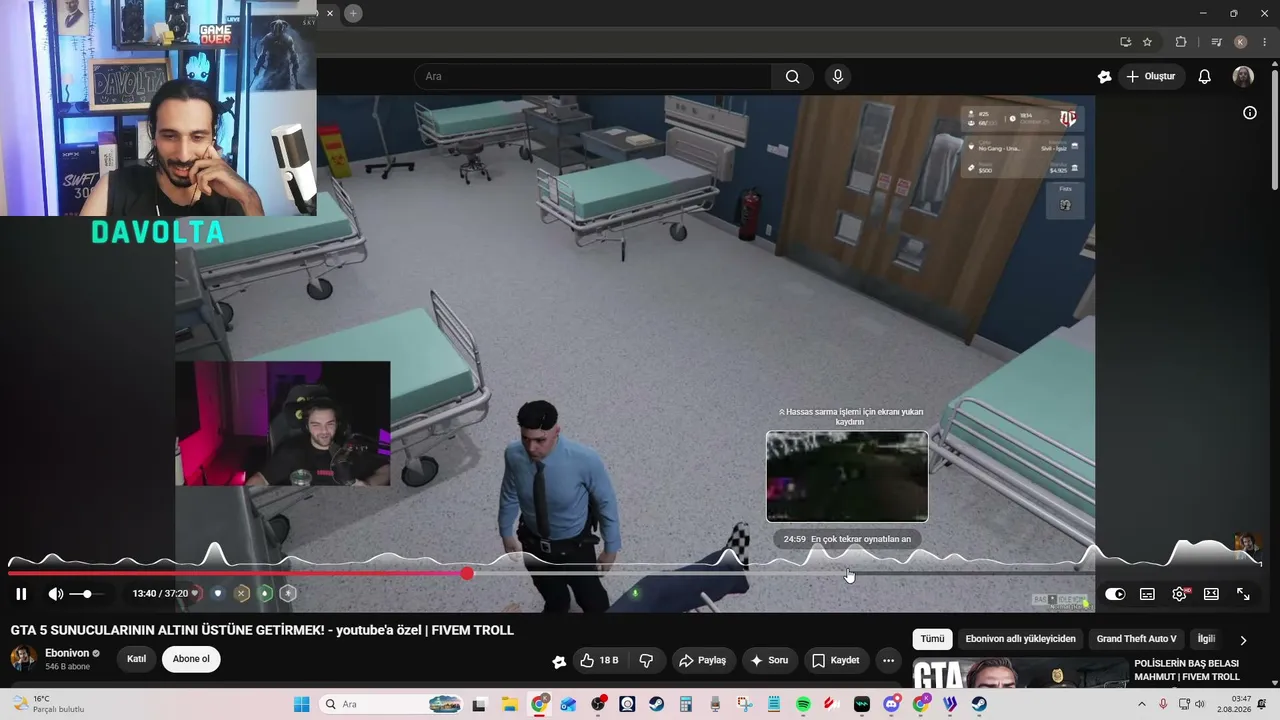Image resolution: width=1280 pixels, height=720 pixels.
Task: Select the Tümü filter chip
Action: (x=932, y=639)
